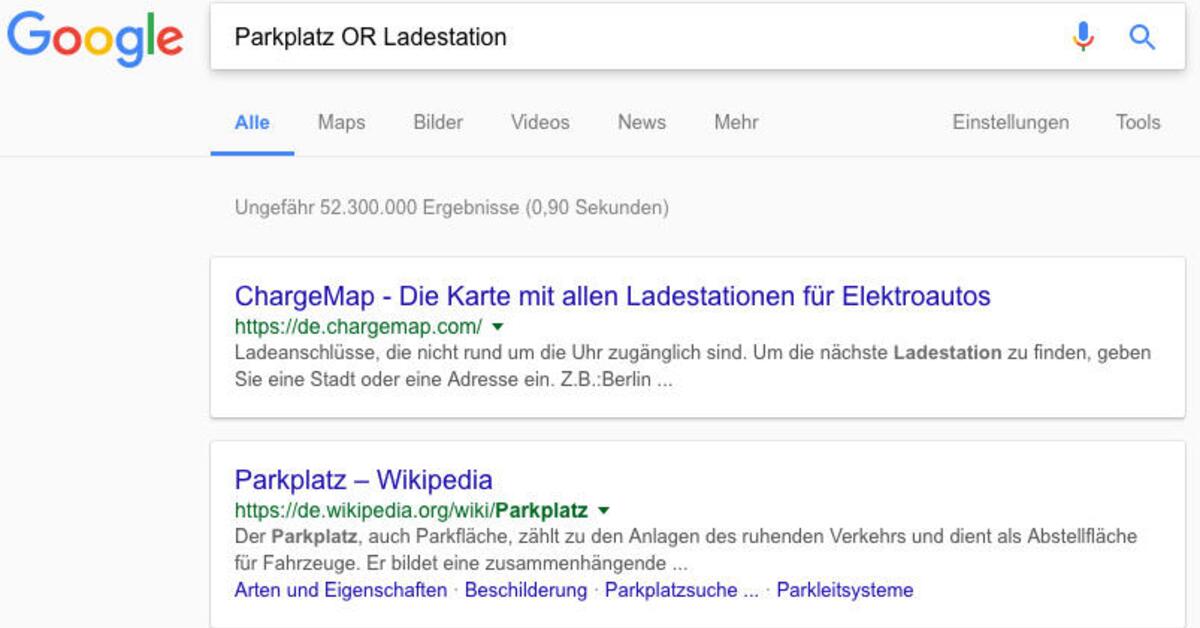Open the Parkplatzsuche sitelink
The image size is (1200, 628).
click(x=682, y=590)
